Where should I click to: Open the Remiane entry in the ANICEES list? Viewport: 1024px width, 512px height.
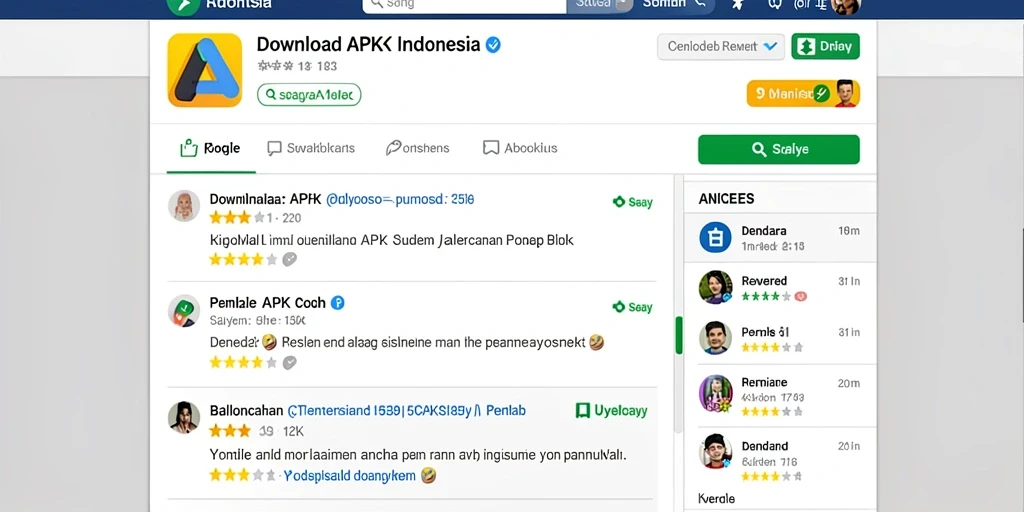[x=780, y=395]
